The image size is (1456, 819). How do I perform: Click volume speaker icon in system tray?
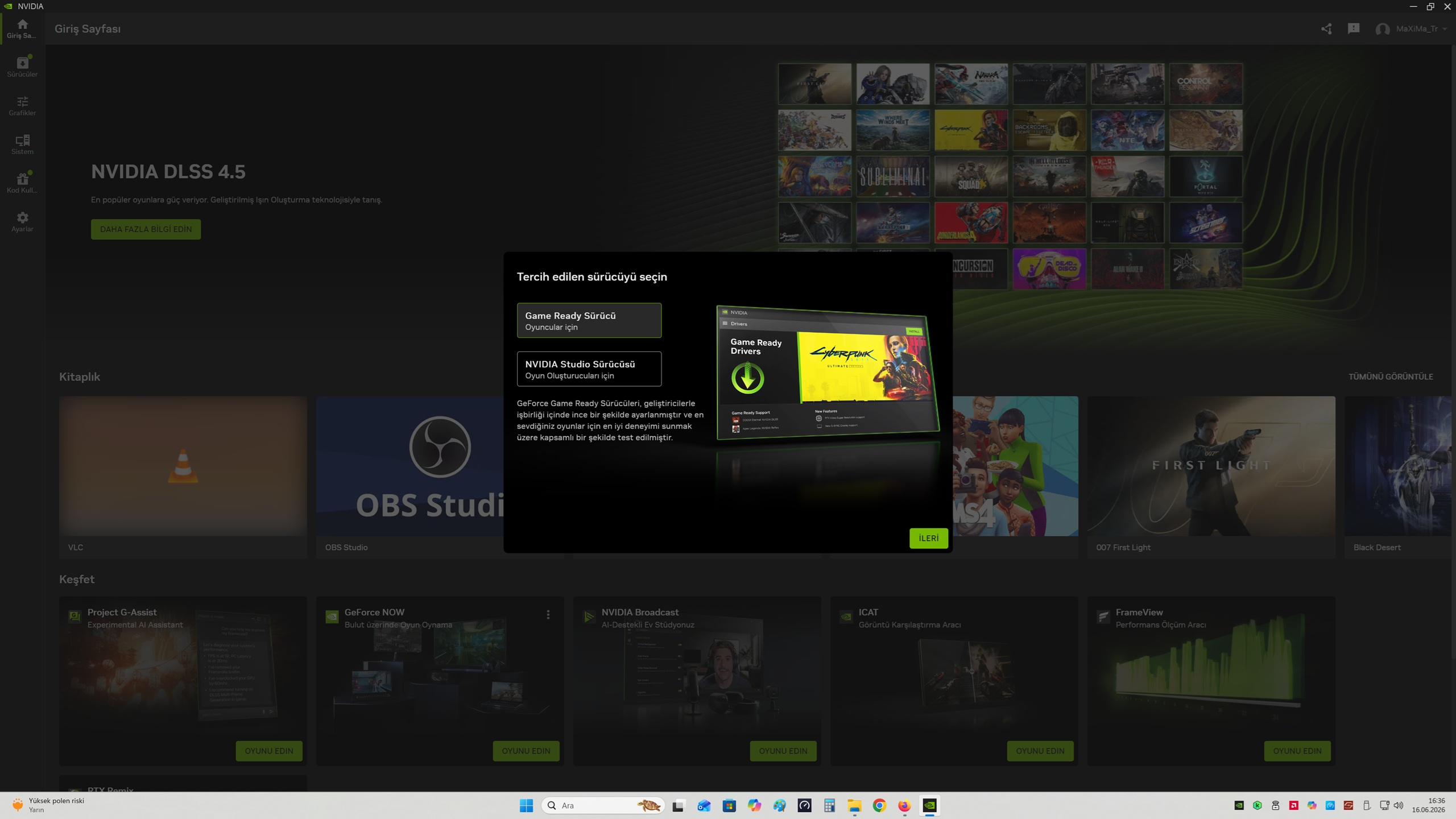click(x=1399, y=805)
